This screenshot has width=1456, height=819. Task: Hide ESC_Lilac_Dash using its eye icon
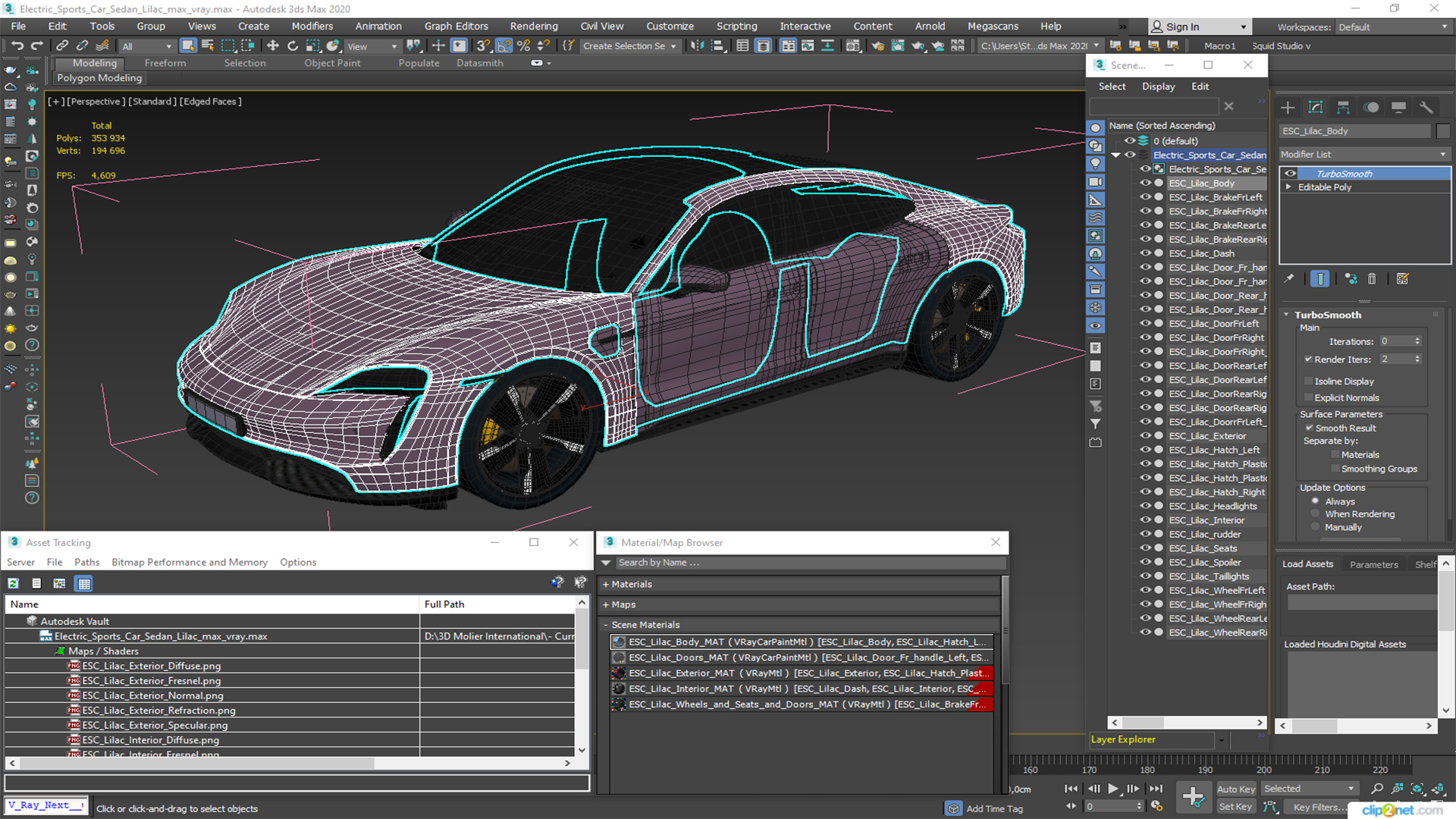[1145, 253]
